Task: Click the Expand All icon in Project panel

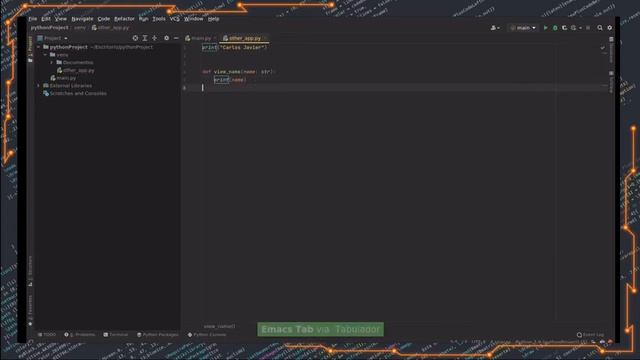Action: [144, 38]
